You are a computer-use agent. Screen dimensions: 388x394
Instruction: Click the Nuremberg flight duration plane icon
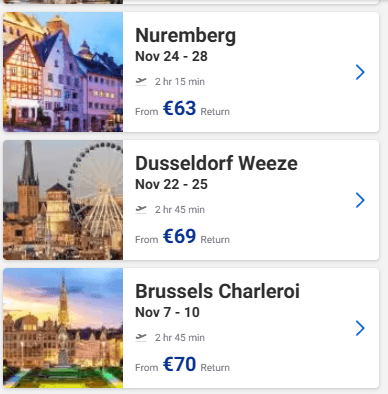pos(141,81)
